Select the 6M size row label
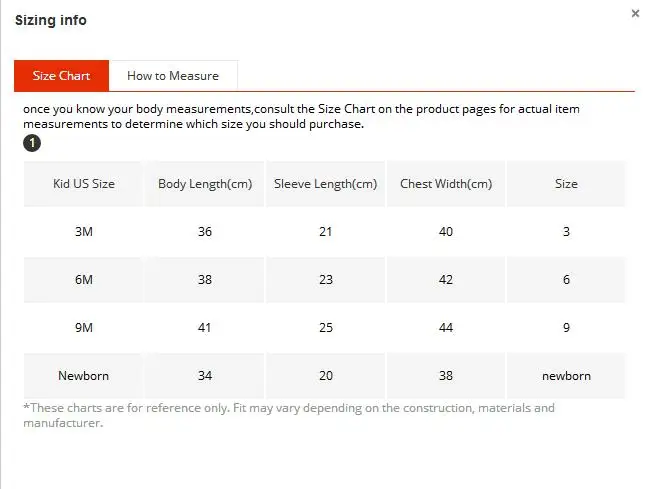The height and width of the screenshot is (489, 647). (84, 279)
